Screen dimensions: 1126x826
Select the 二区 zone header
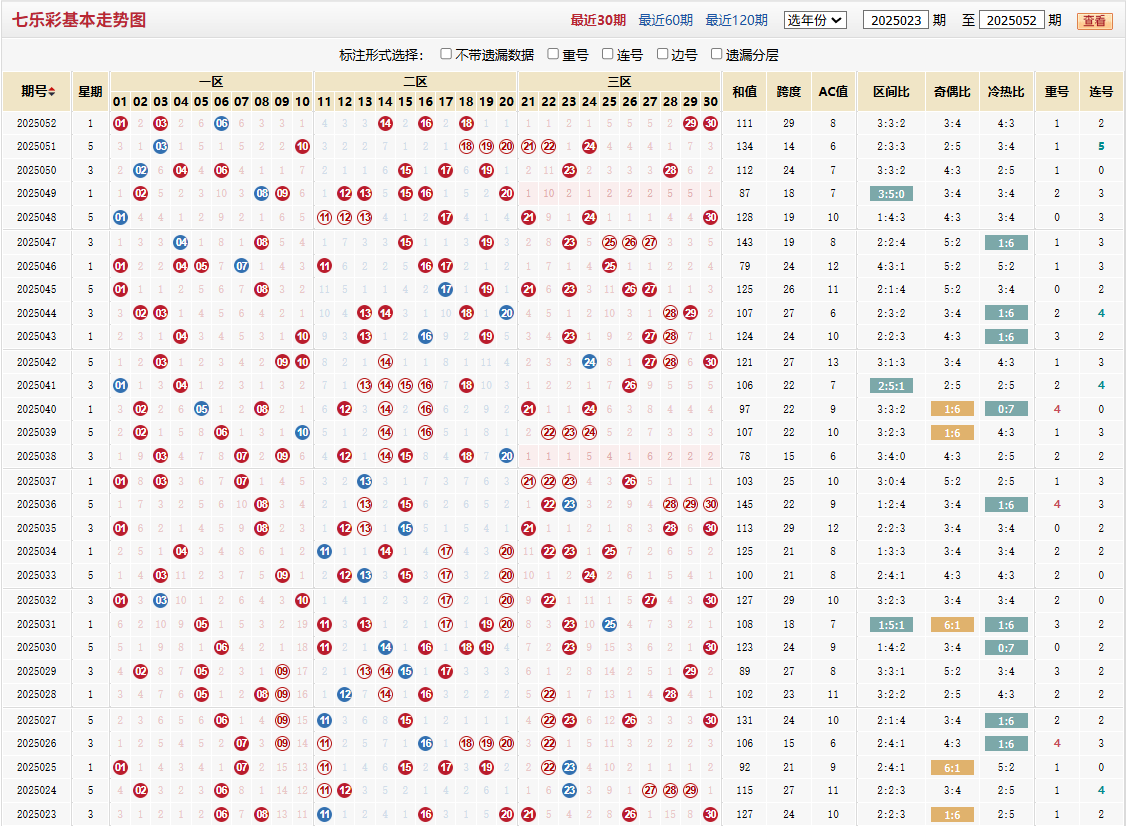click(415, 82)
